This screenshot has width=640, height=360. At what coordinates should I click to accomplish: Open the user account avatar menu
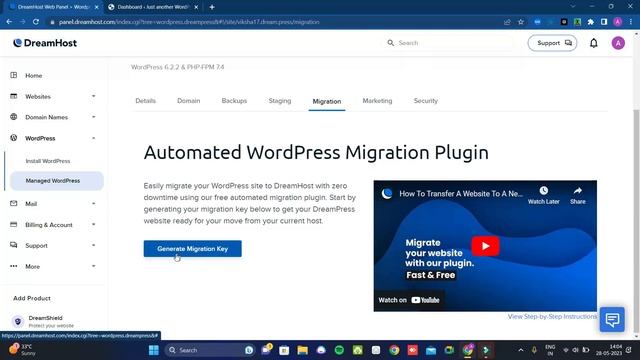tap(618, 43)
